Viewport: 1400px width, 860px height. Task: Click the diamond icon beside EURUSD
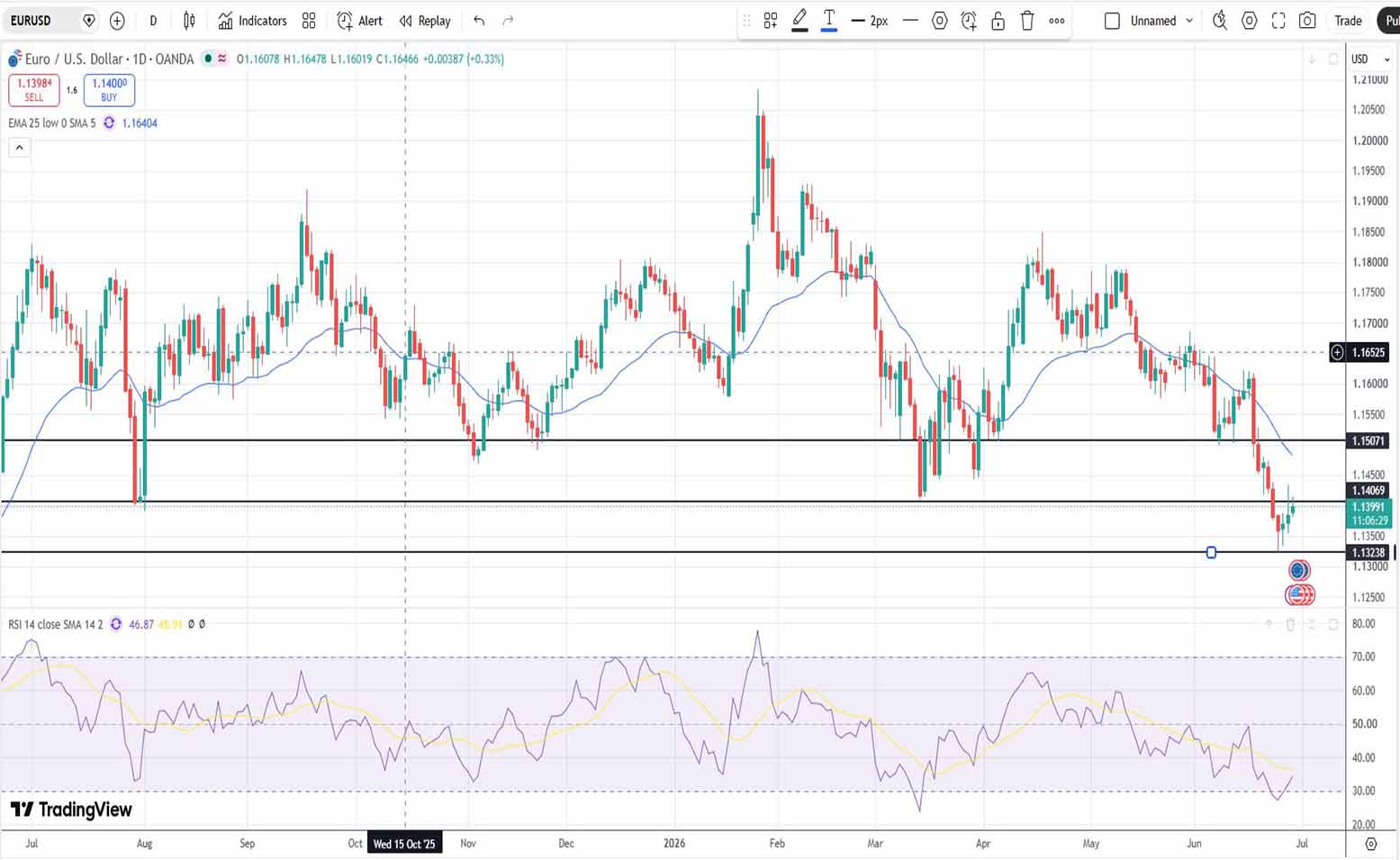[88, 20]
